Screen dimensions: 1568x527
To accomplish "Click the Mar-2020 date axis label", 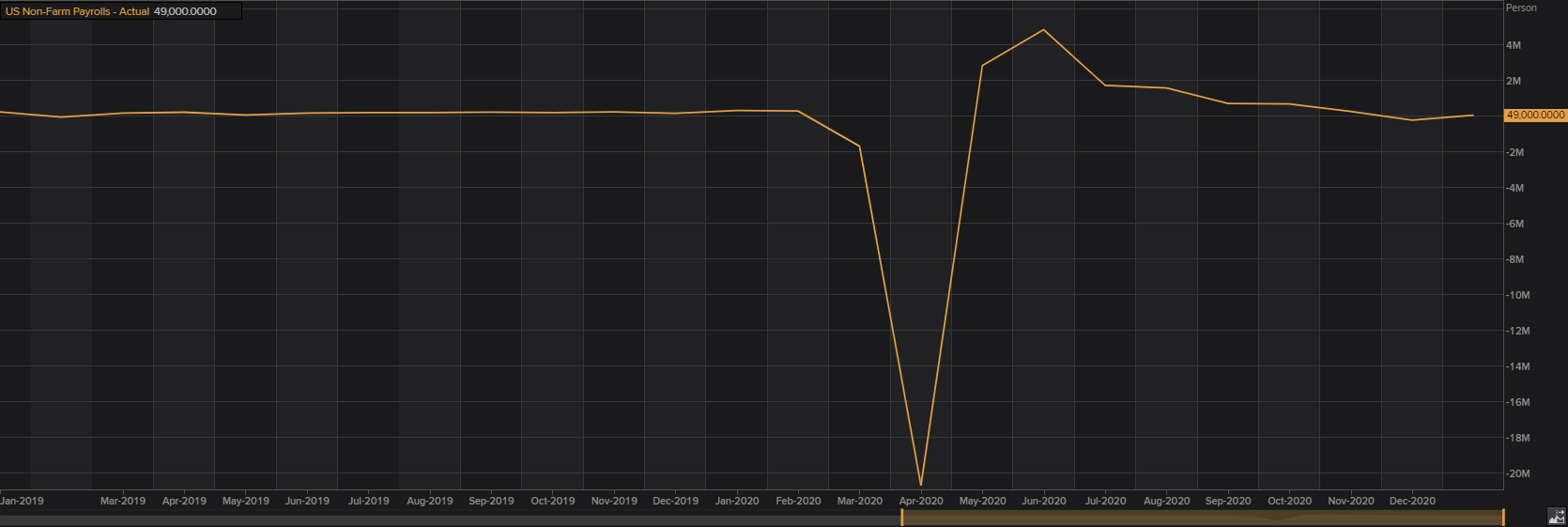I will tap(860, 501).
